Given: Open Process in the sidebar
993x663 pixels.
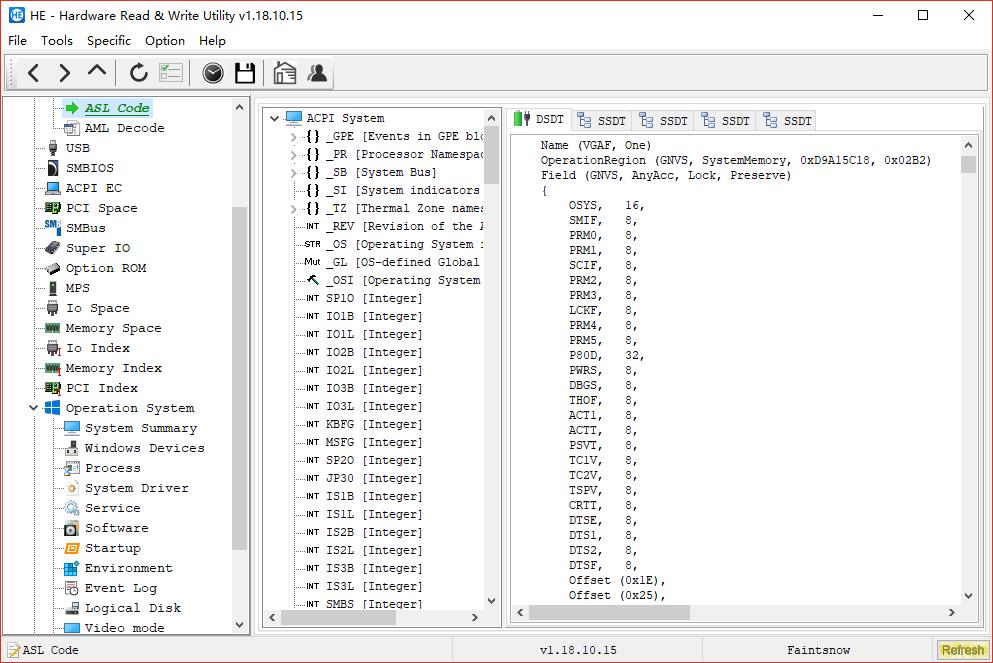Looking at the screenshot, I should pos(113,469).
